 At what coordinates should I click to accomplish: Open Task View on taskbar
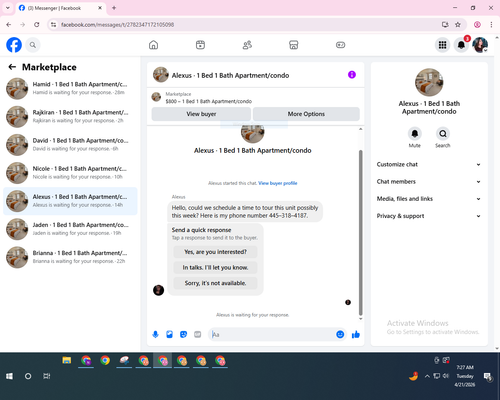47,376
